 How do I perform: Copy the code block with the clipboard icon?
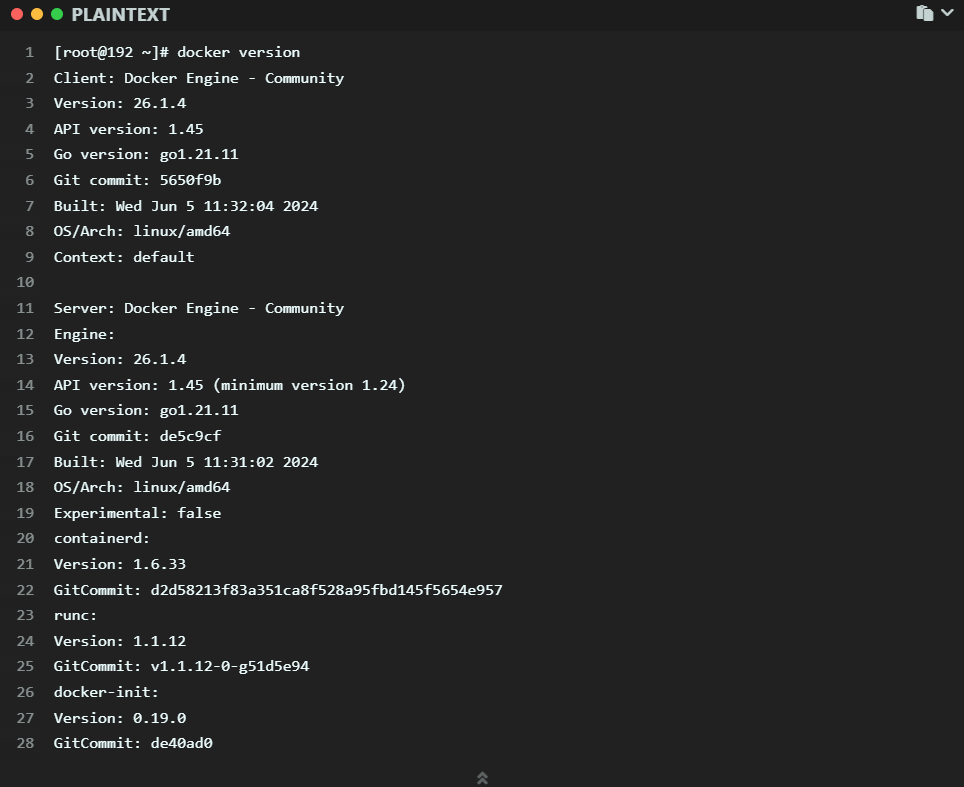point(924,13)
